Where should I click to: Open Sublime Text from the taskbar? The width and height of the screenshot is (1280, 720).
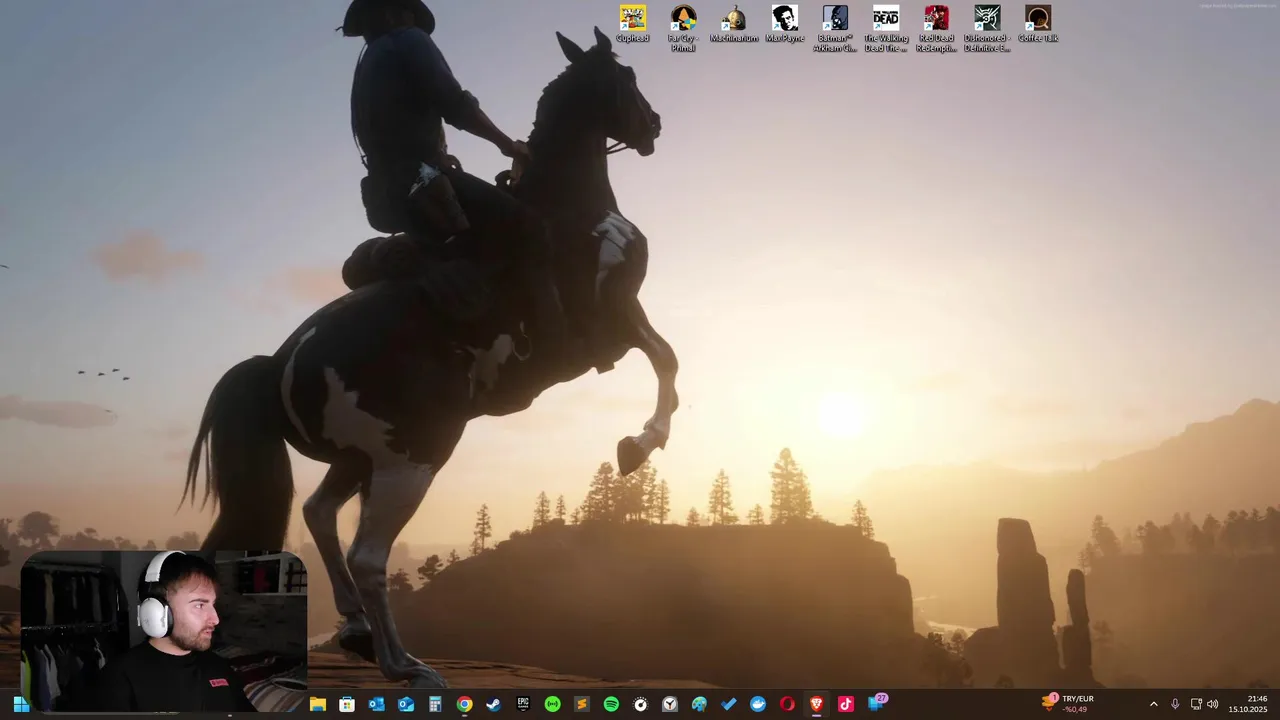coord(582,704)
